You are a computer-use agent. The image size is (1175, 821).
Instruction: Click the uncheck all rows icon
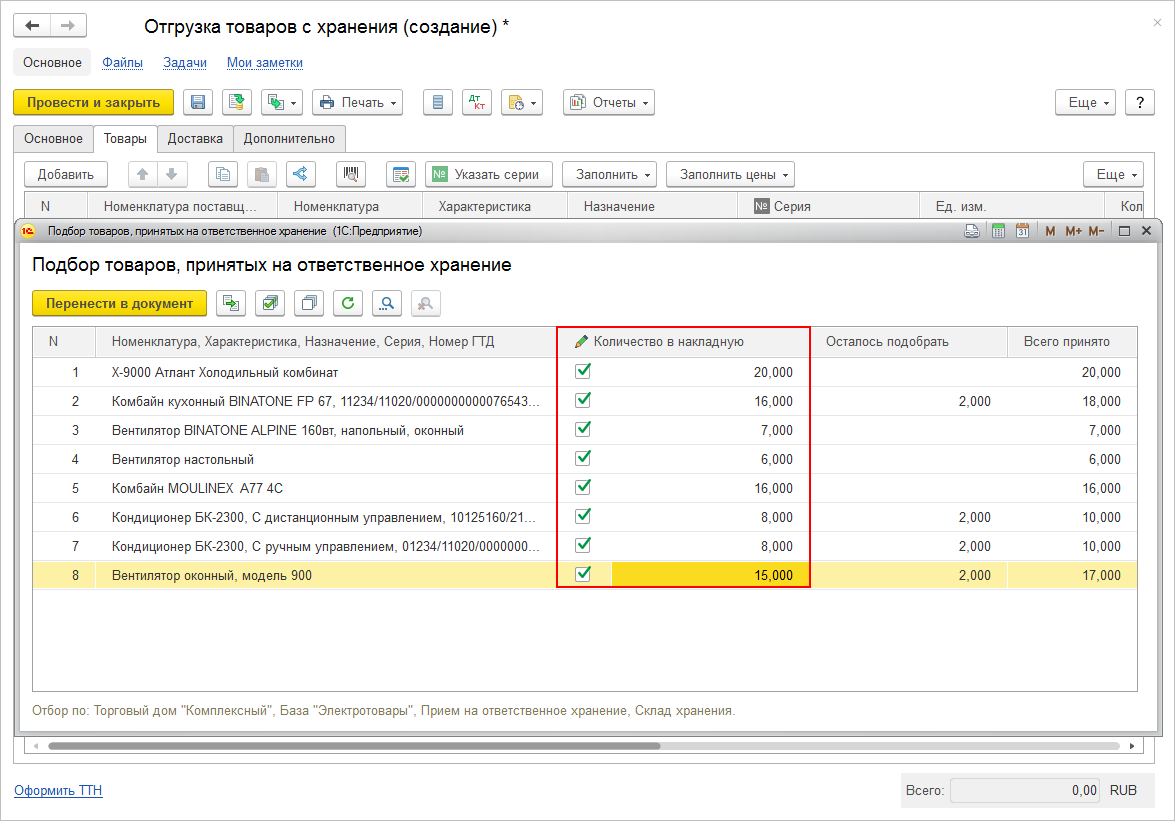309,303
